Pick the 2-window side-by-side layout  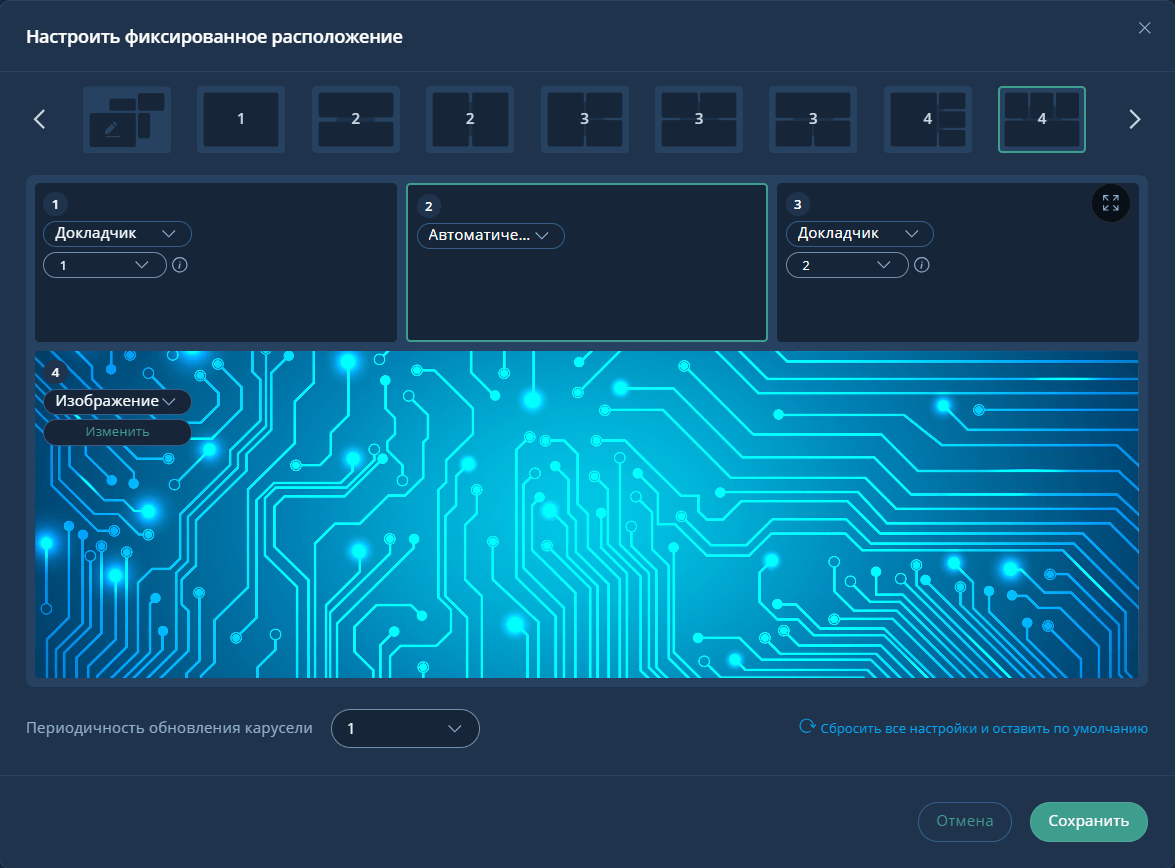pos(470,119)
